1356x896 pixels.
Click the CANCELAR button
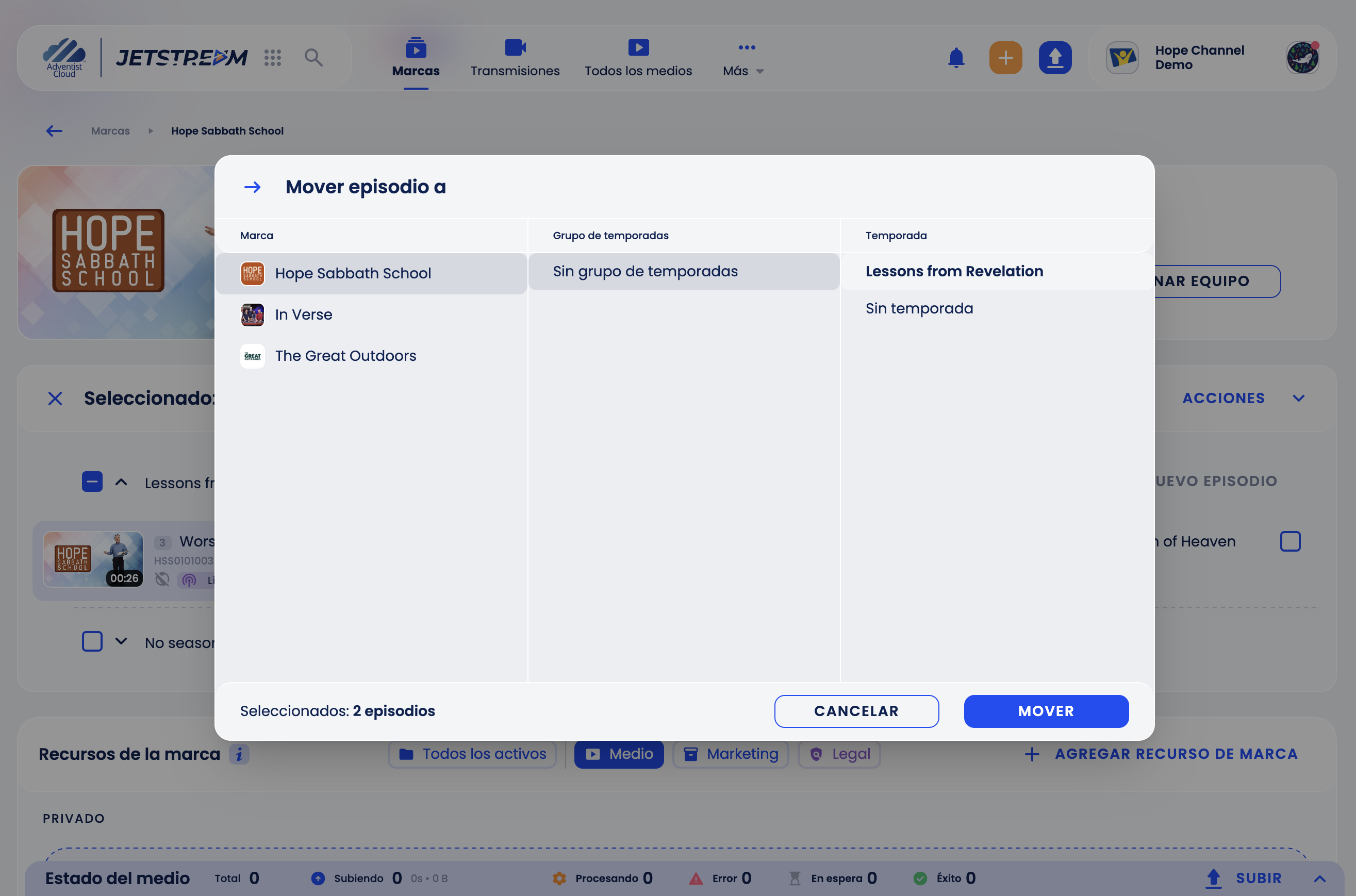coord(856,711)
